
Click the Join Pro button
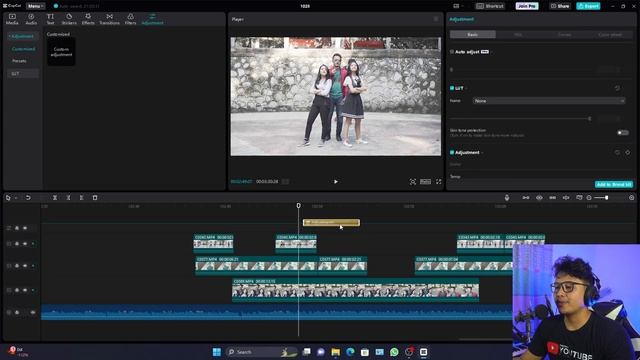[x=527, y=6]
